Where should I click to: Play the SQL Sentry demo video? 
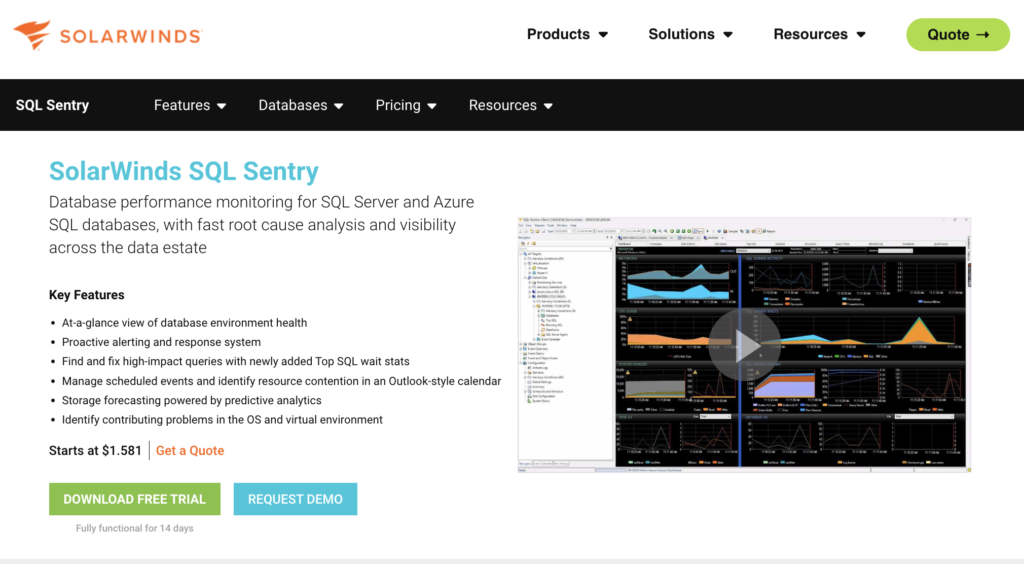pos(744,345)
